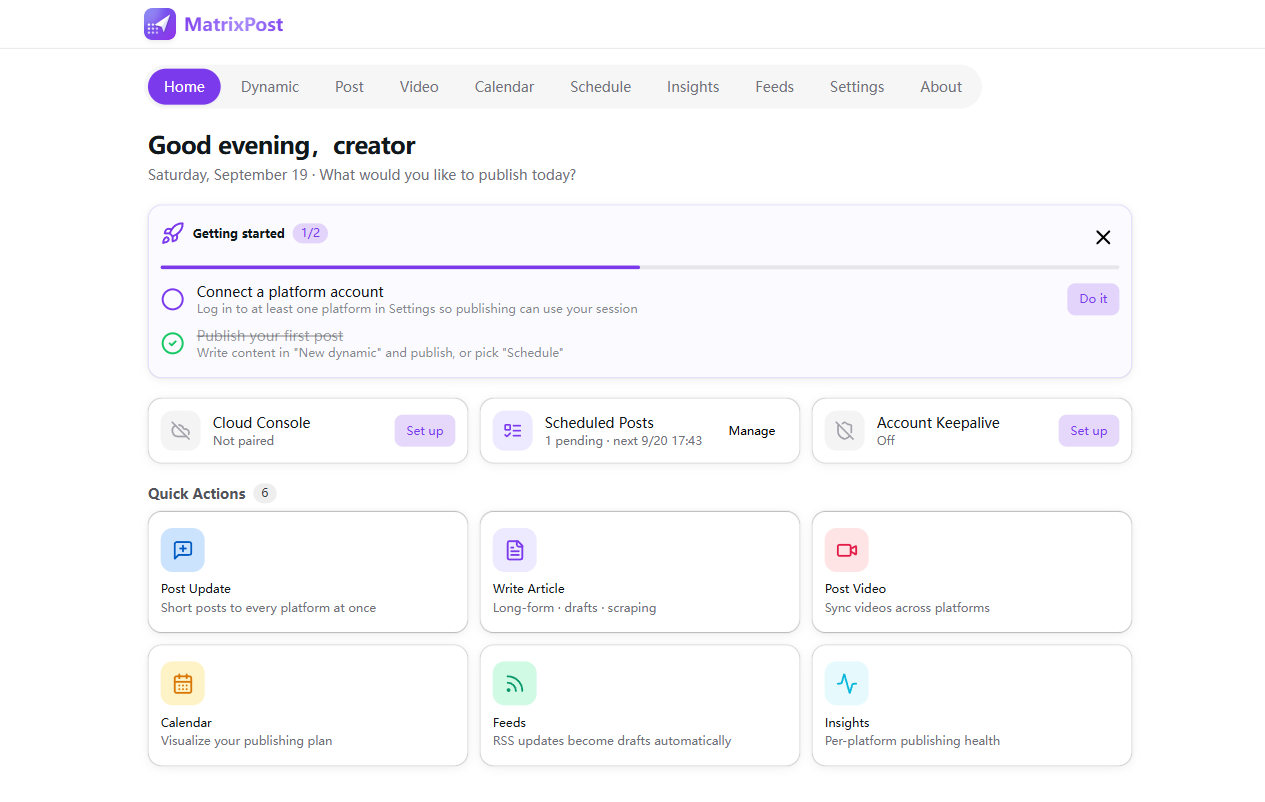Click the "Quick Actions" section heading
The width and height of the screenshot is (1265, 802).
tap(197, 494)
